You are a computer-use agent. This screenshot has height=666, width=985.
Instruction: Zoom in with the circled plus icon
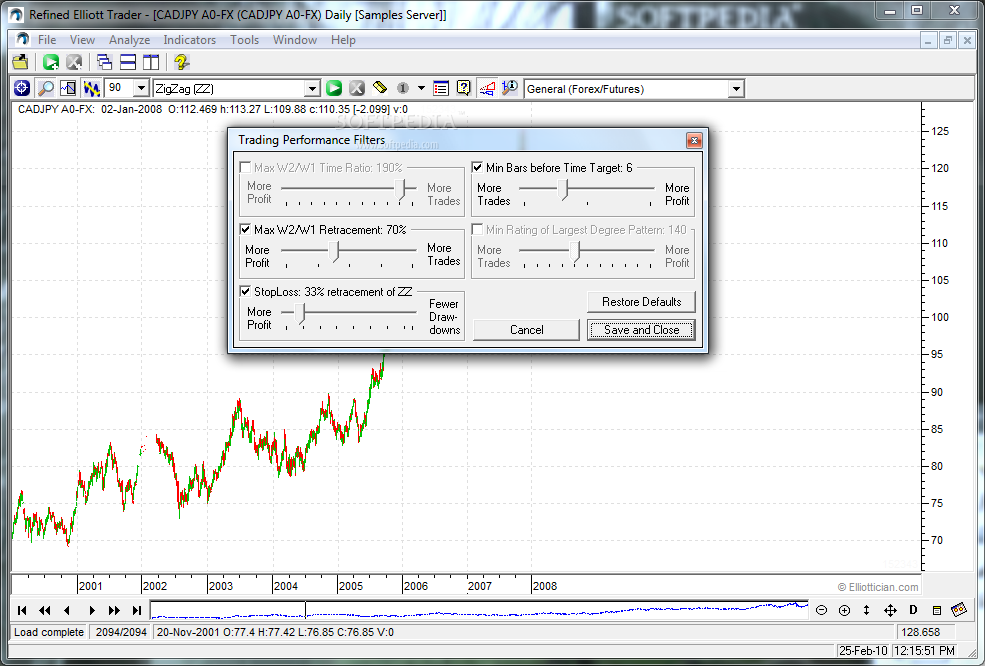click(x=844, y=610)
